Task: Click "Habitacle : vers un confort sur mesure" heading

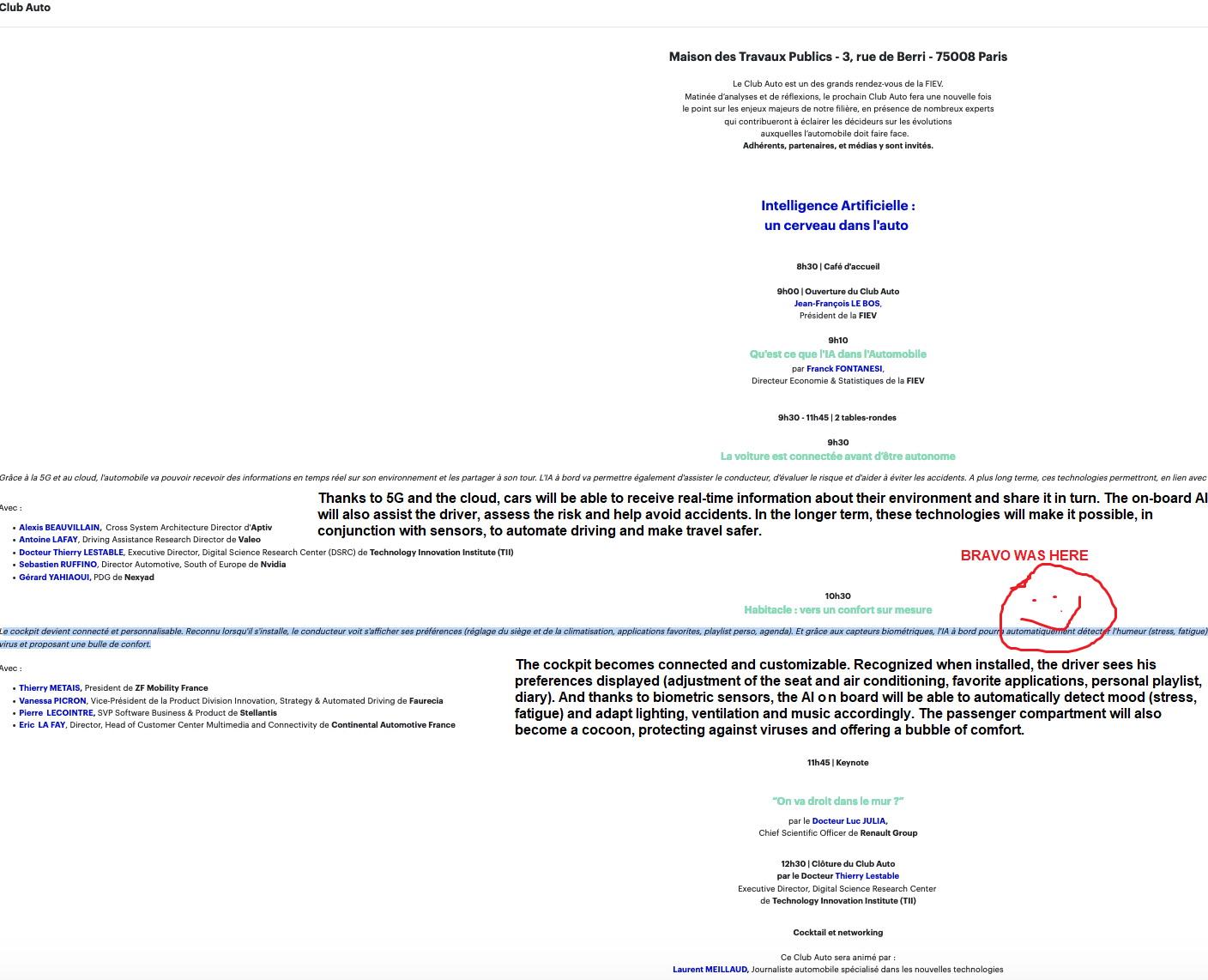Action: pos(837,610)
